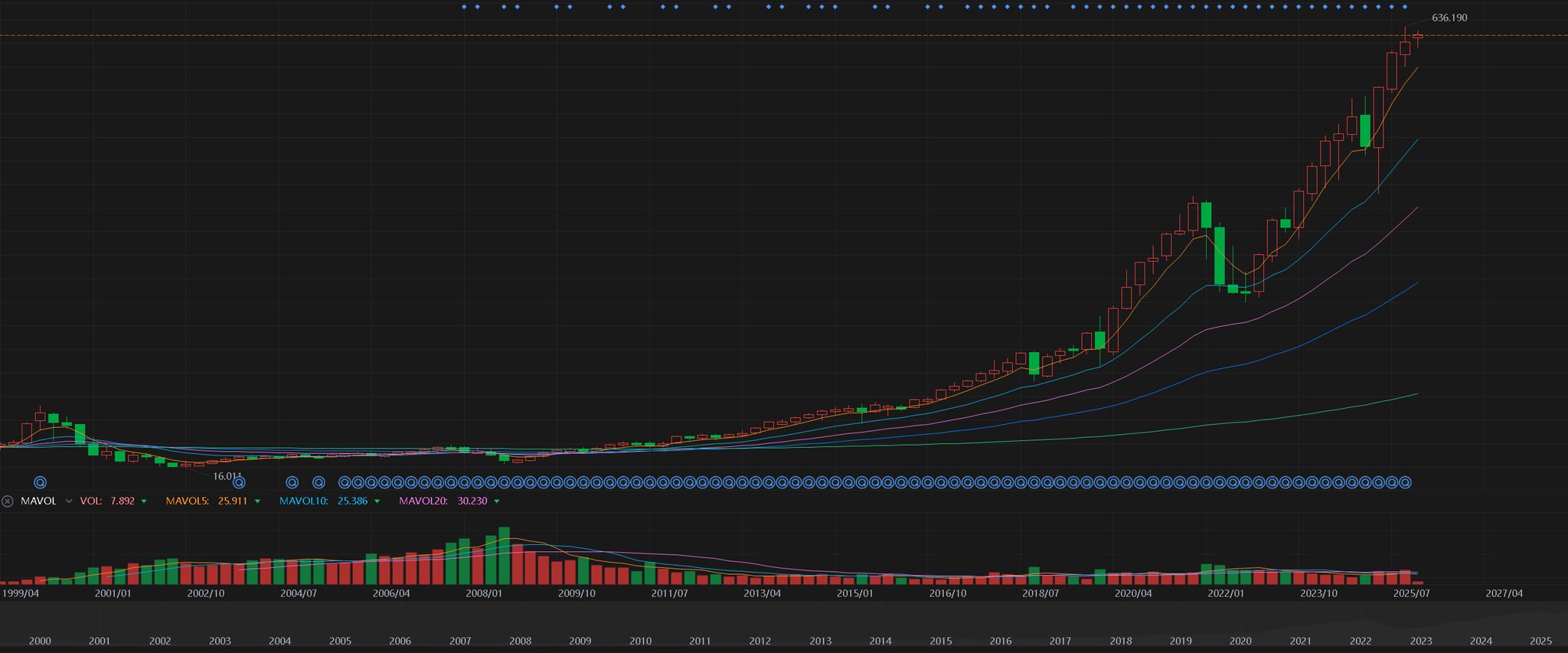This screenshot has height=653, width=1568.
Task: Jump to 2025 in the bottom navigator
Action: pos(1540,642)
